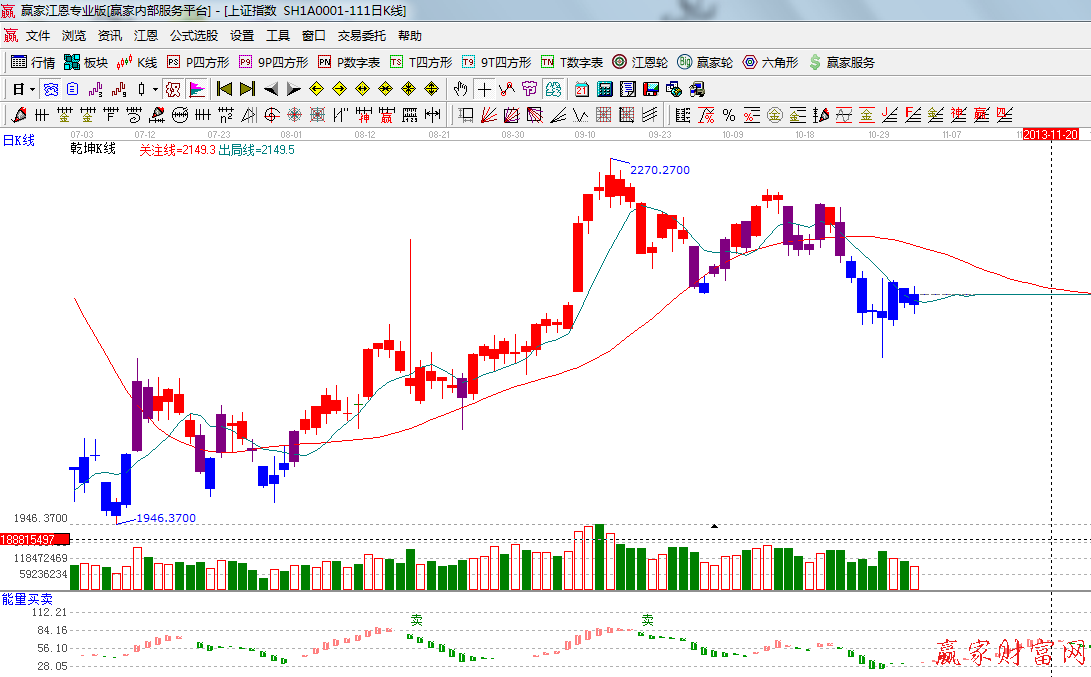Open the 板块 sector view
The width and height of the screenshot is (1091, 677).
(x=85, y=62)
